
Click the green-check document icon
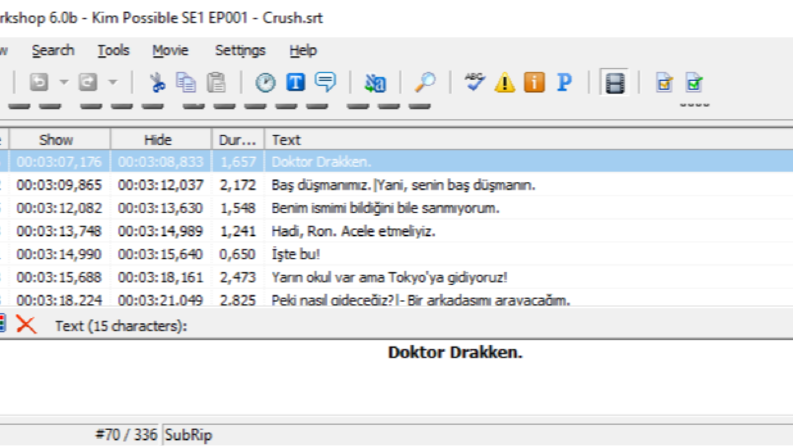694,82
